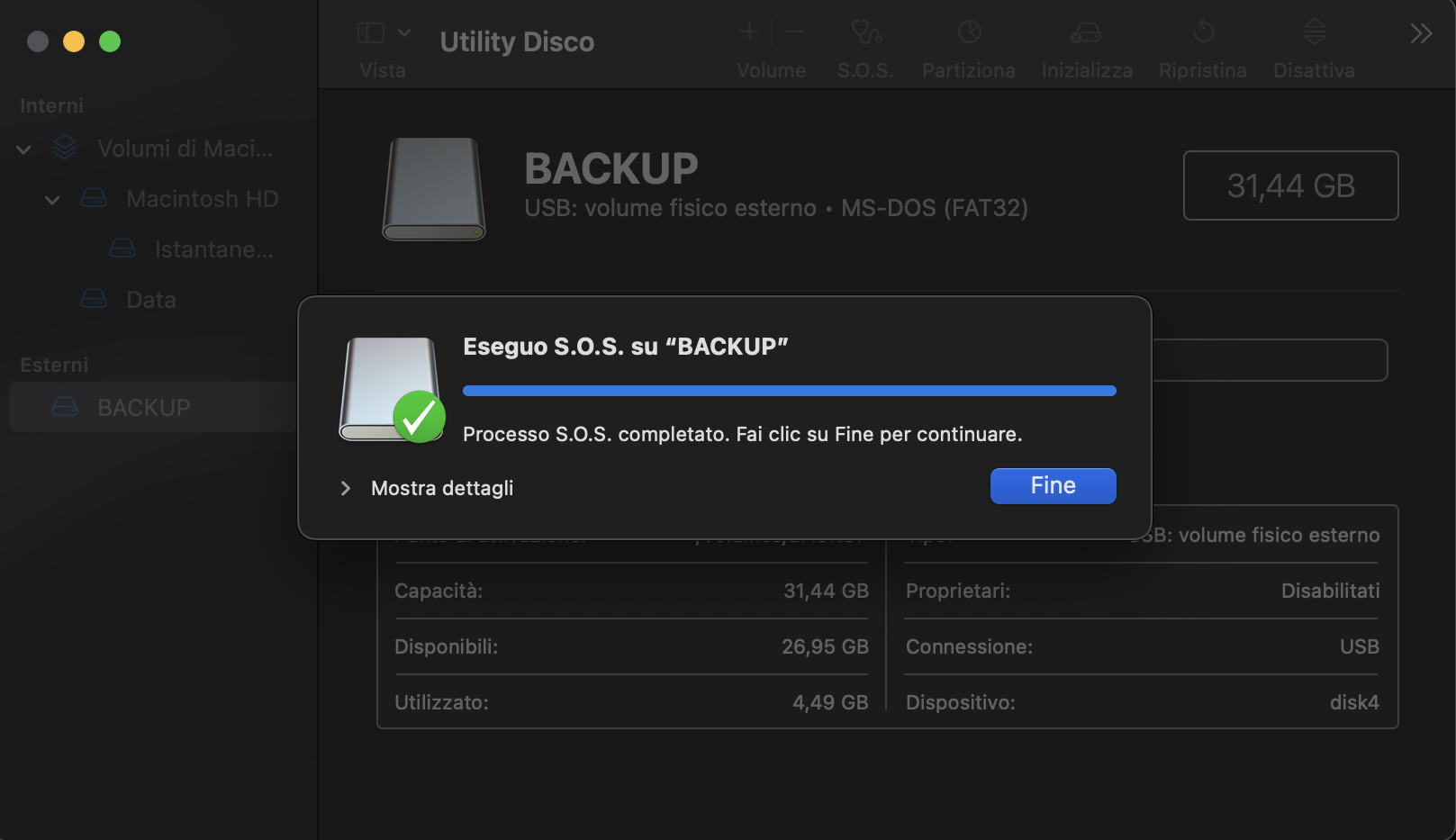Open the Vista dropdown chevron
The width and height of the screenshot is (1456, 840).
pos(404,33)
